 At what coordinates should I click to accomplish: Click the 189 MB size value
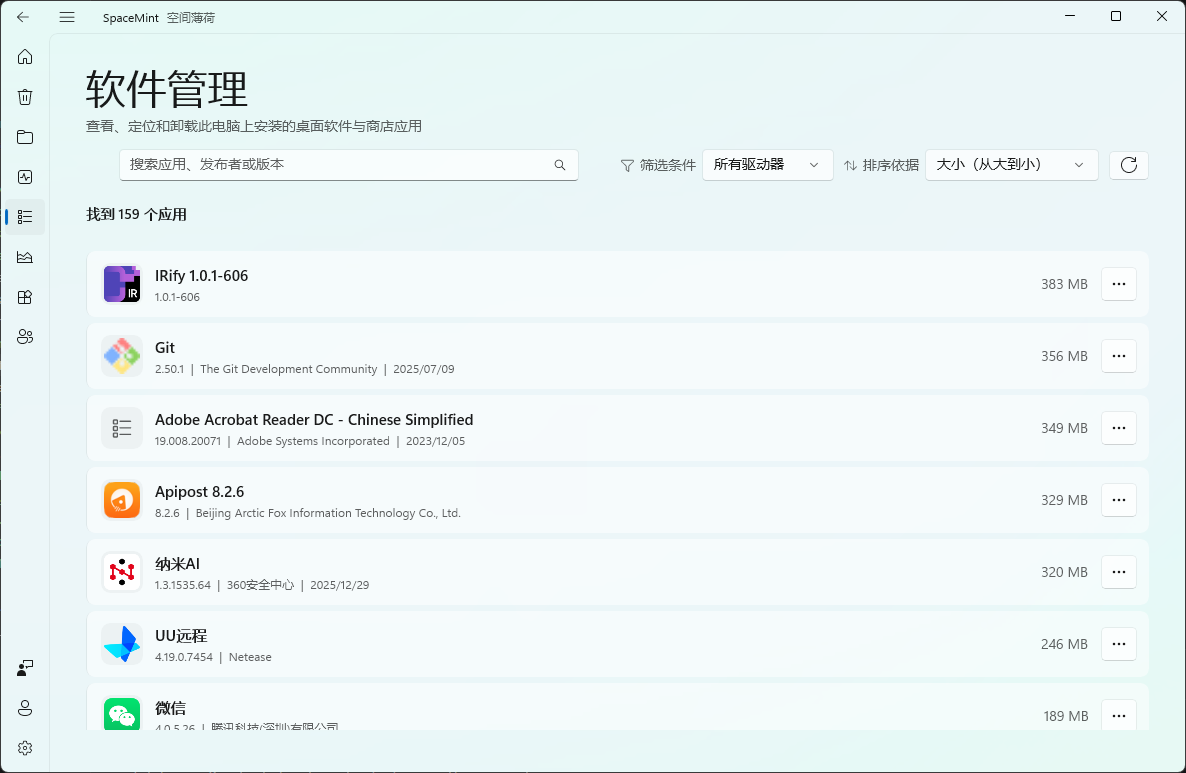click(x=1066, y=716)
